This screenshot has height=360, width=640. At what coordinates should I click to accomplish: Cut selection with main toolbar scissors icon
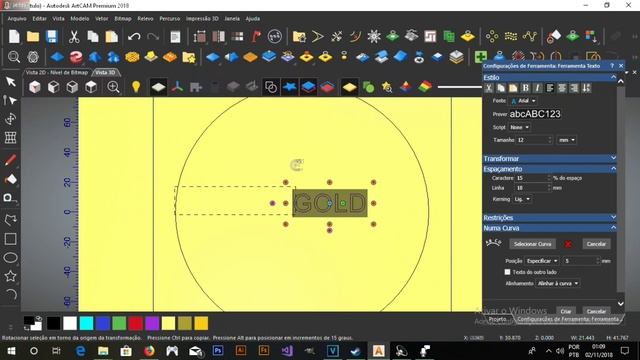pos(74,37)
